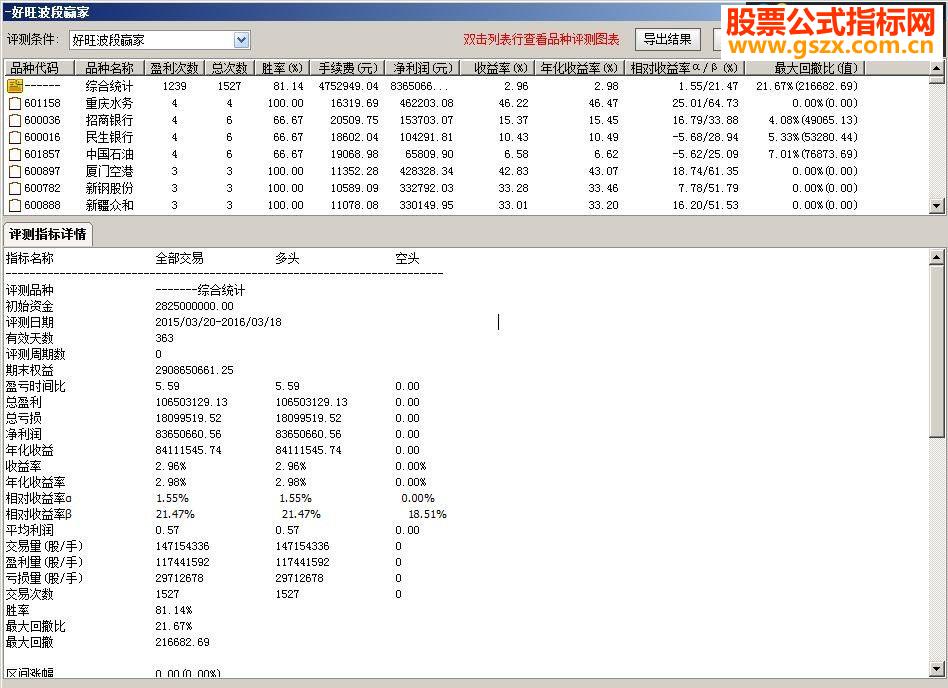
Task: Click fee value 4752949.04
Action: click(348, 86)
